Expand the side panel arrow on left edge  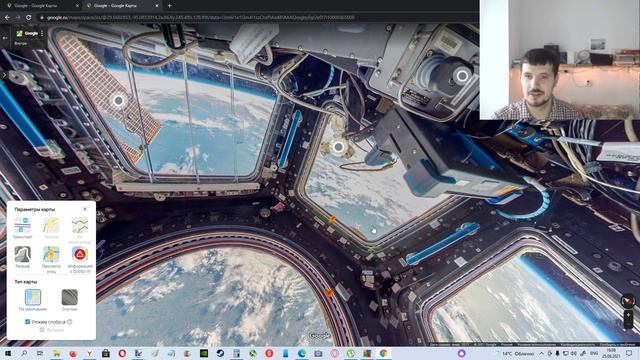pyautogui.click(x=4, y=75)
